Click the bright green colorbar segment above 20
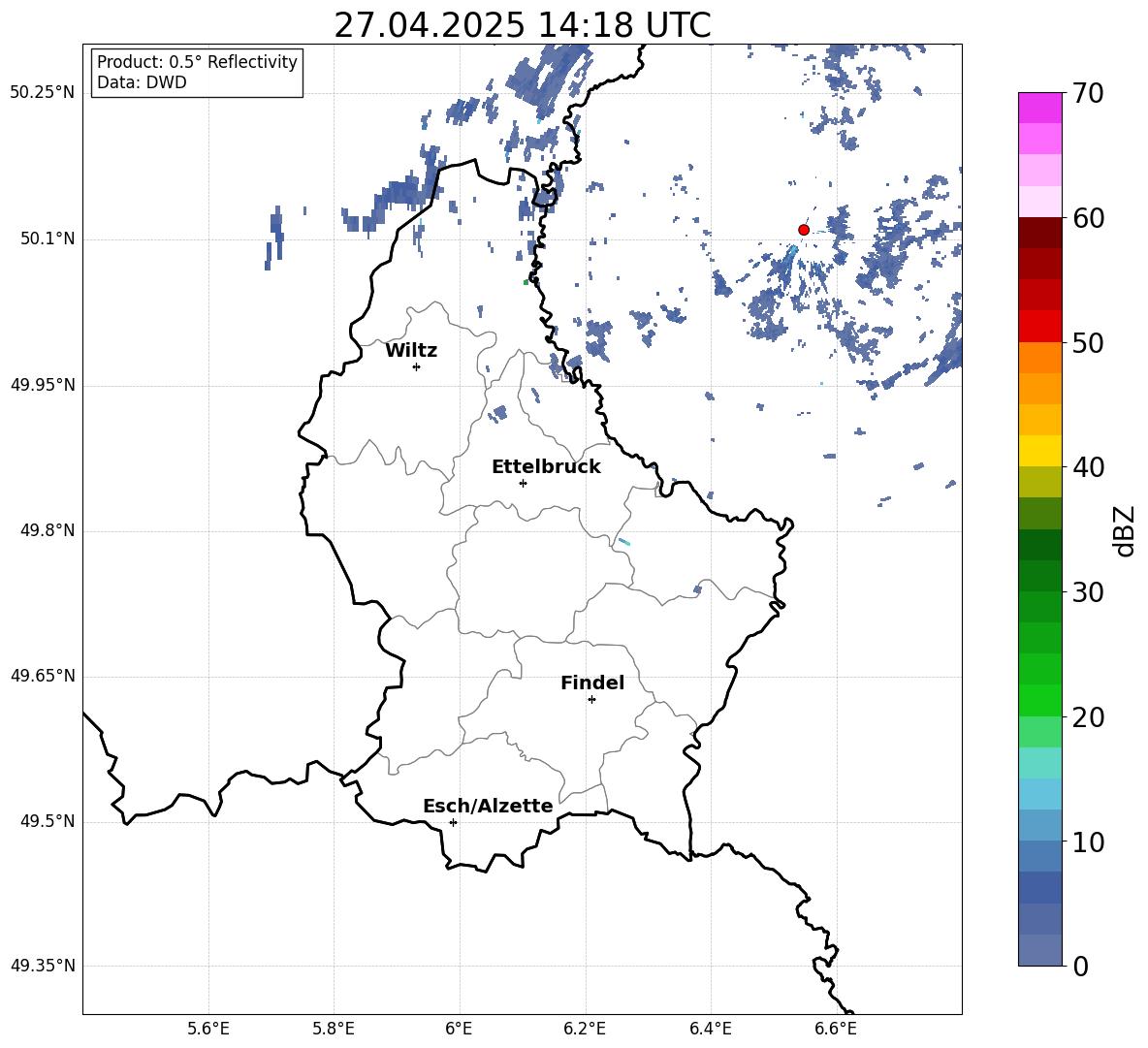This screenshot has width=1148, height=1048. click(1039, 700)
